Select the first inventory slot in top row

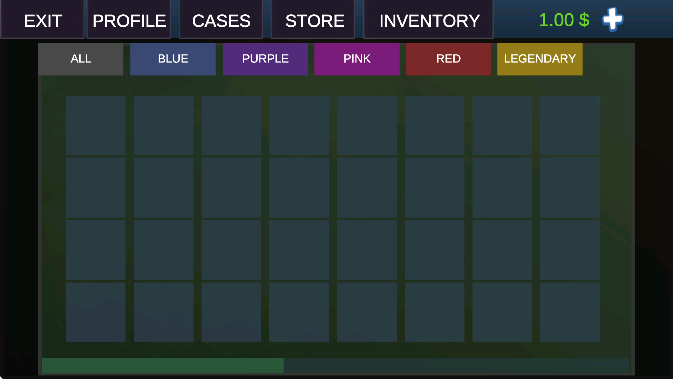(x=96, y=125)
